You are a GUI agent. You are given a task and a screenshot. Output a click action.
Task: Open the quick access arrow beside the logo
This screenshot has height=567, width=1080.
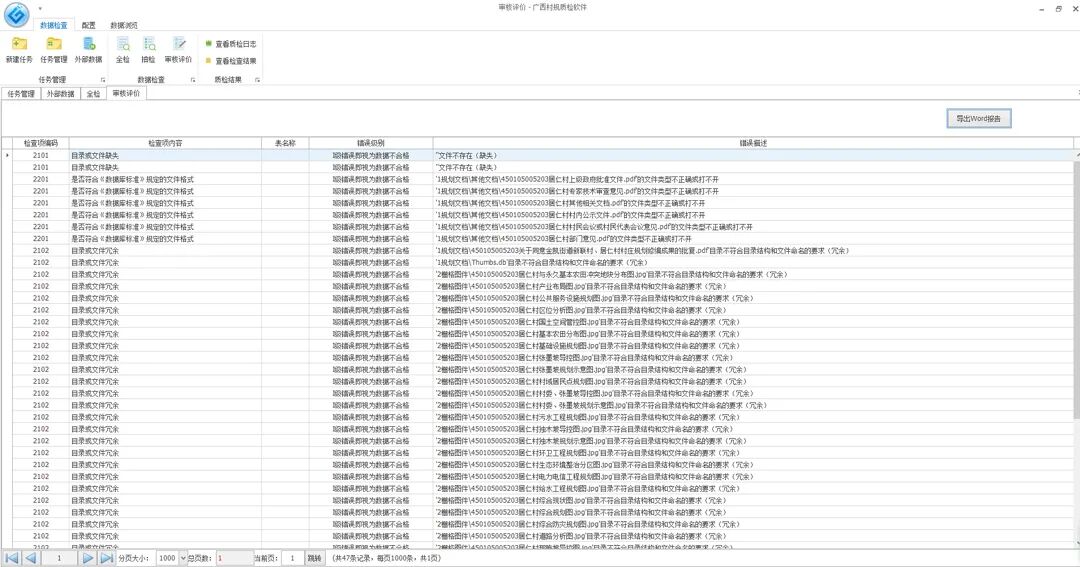point(40,8)
